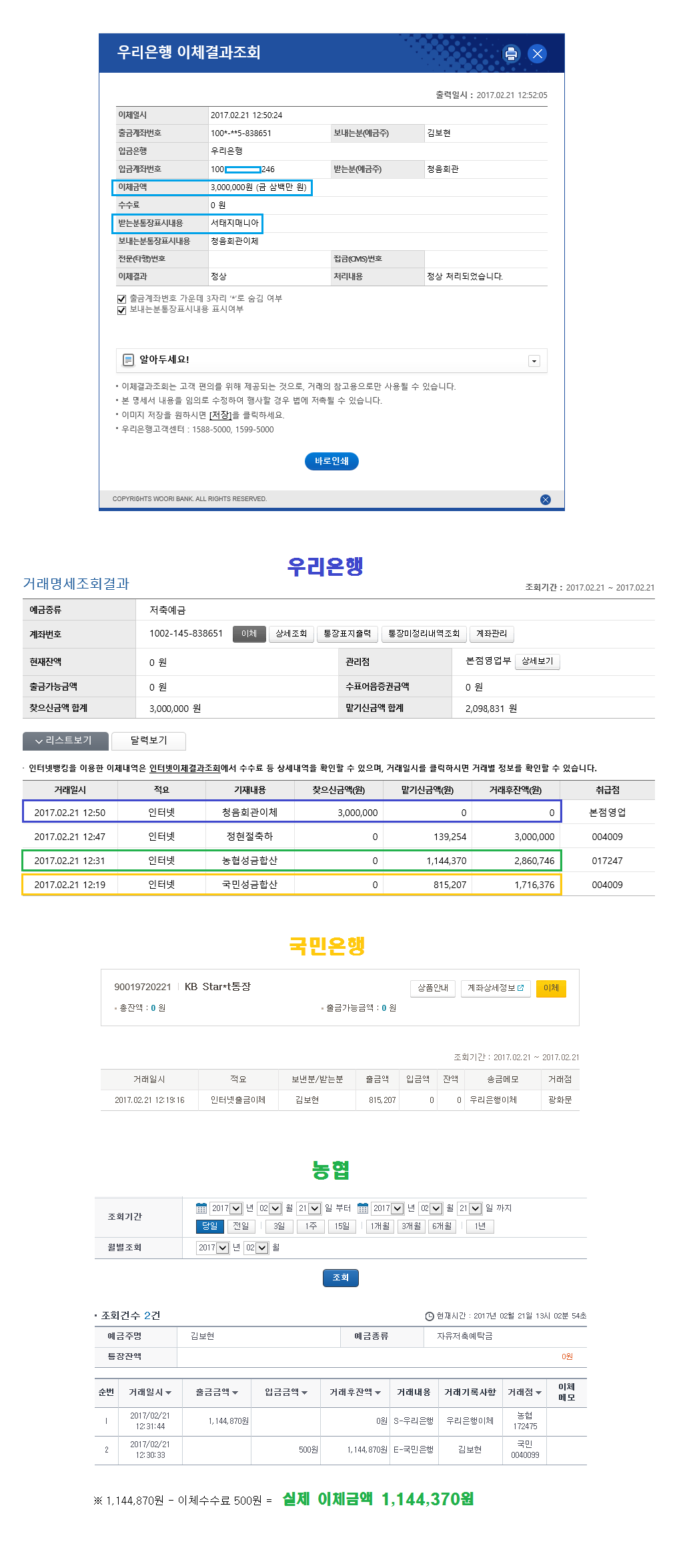Click the blue 조회 search button
The height and width of the screenshot is (1568, 693).
coord(341,1278)
